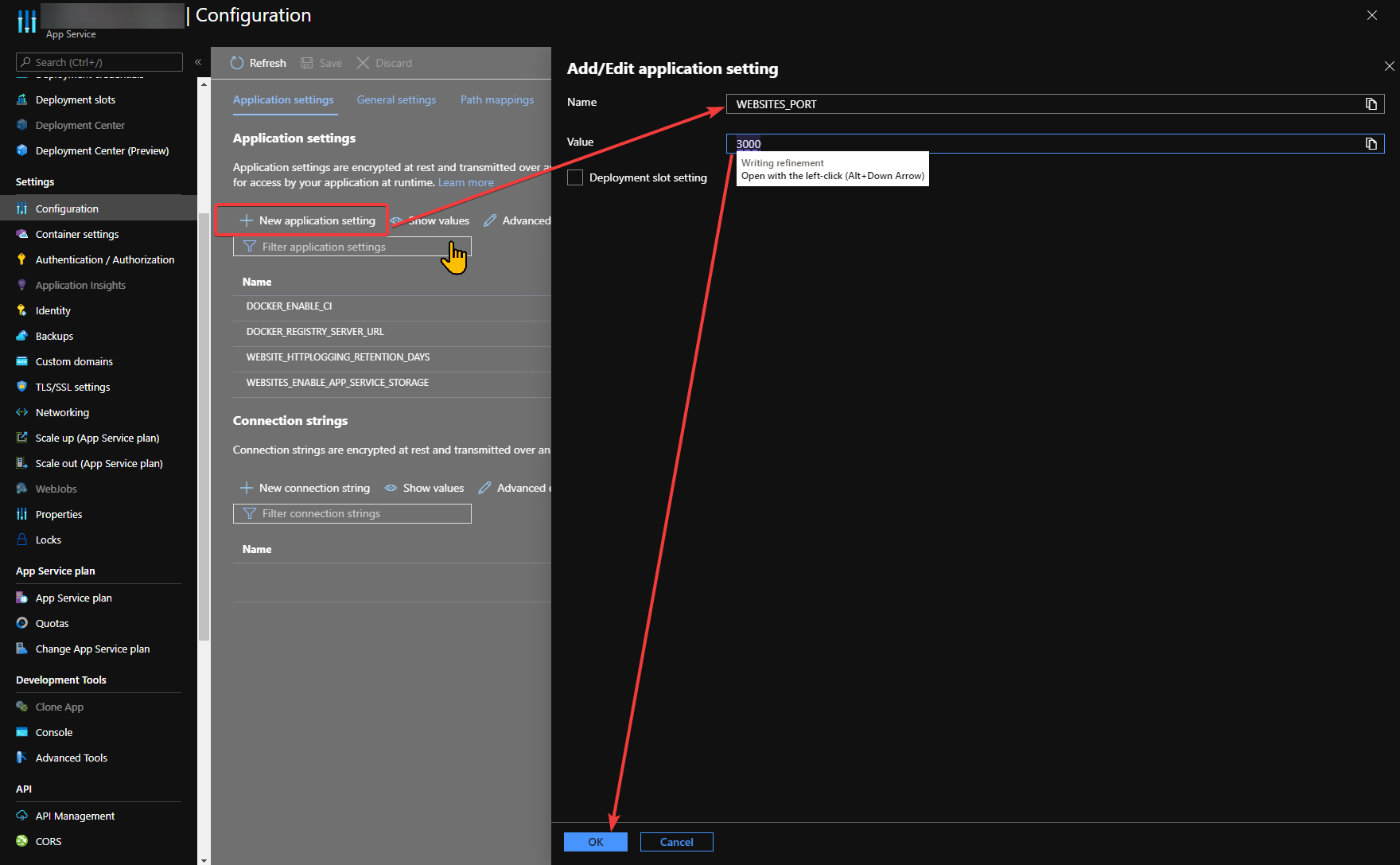1400x865 pixels.
Task: Open Deployment Center menu item
Action: 80,125
